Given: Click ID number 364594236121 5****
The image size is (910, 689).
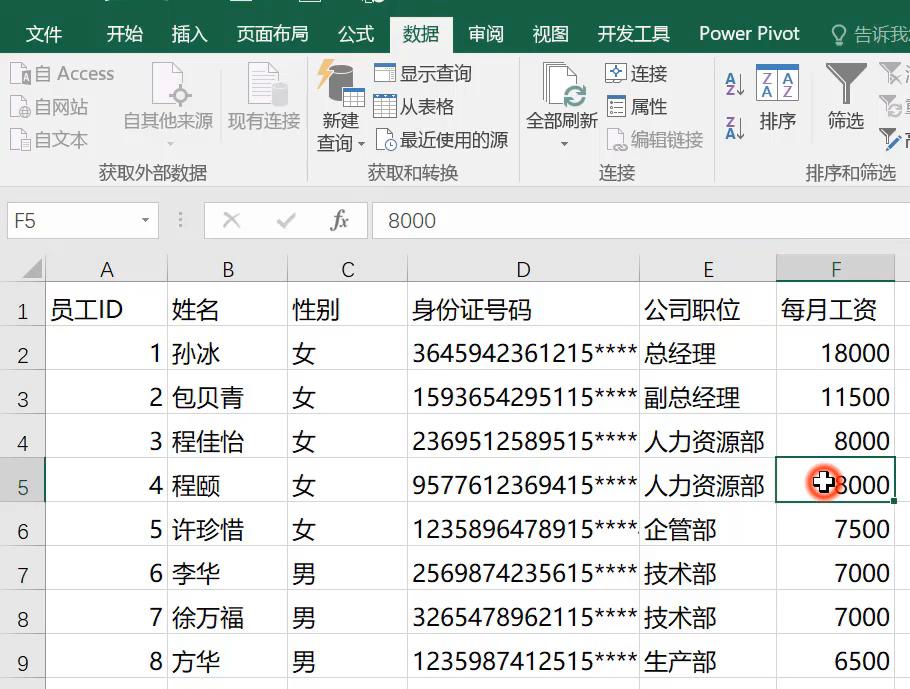Looking at the screenshot, I should [x=523, y=353].
